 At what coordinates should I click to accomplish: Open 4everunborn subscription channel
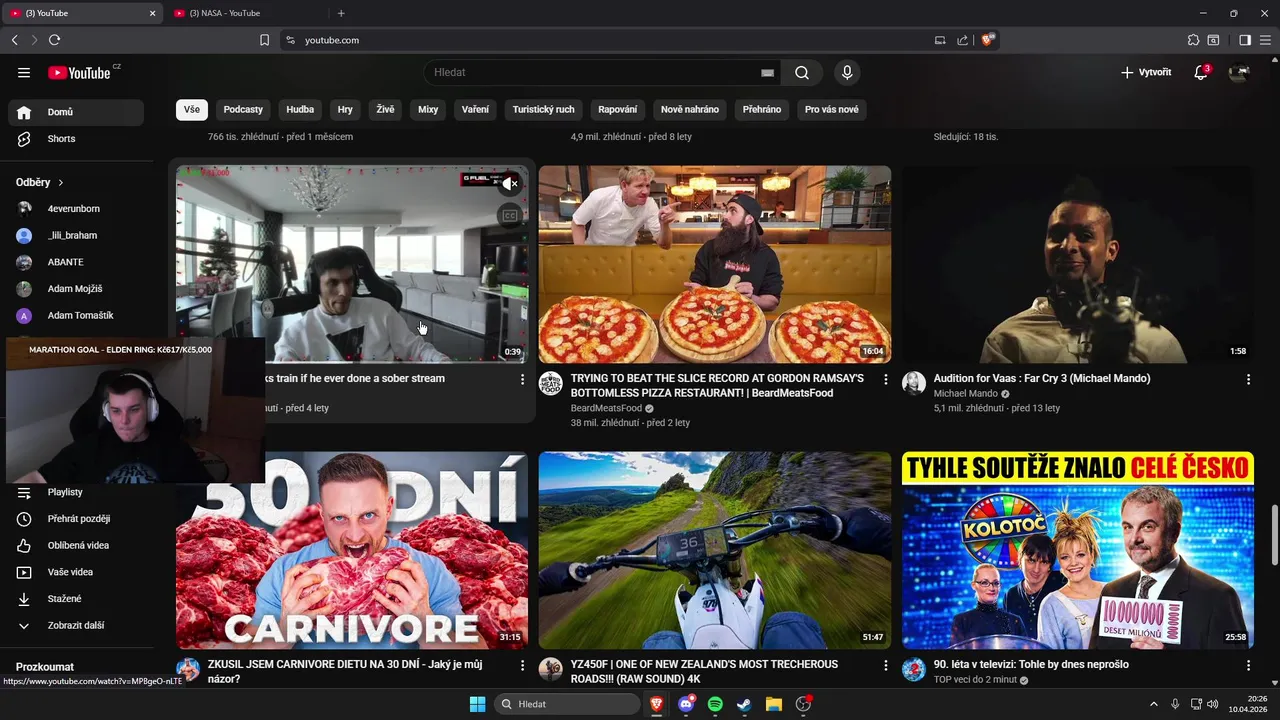pyautogui.click(x=76, y=209)
